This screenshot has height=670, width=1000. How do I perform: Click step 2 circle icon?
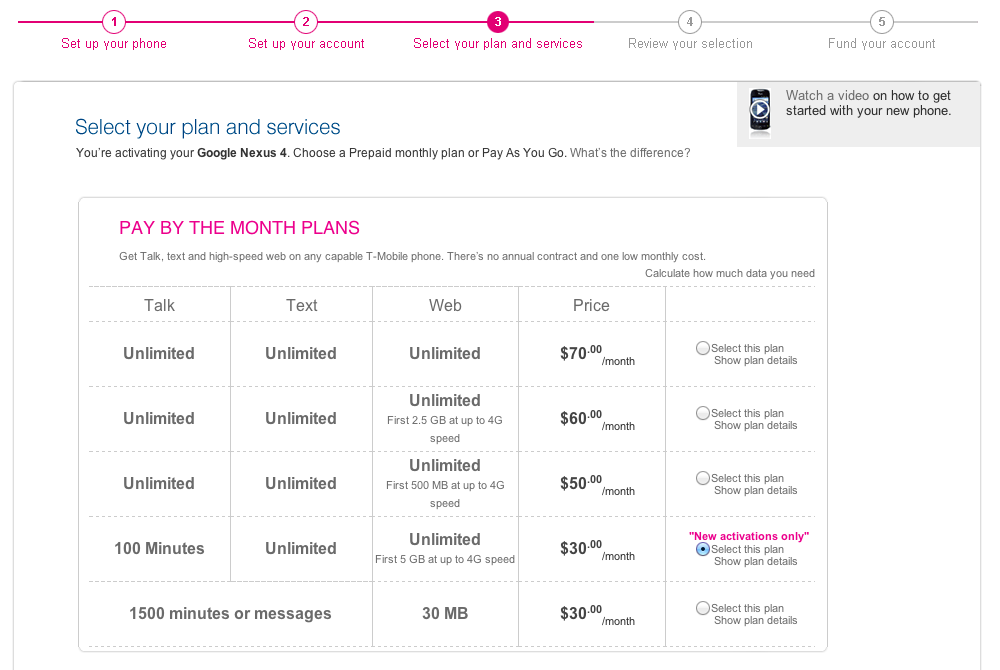[x=306, y=22]
